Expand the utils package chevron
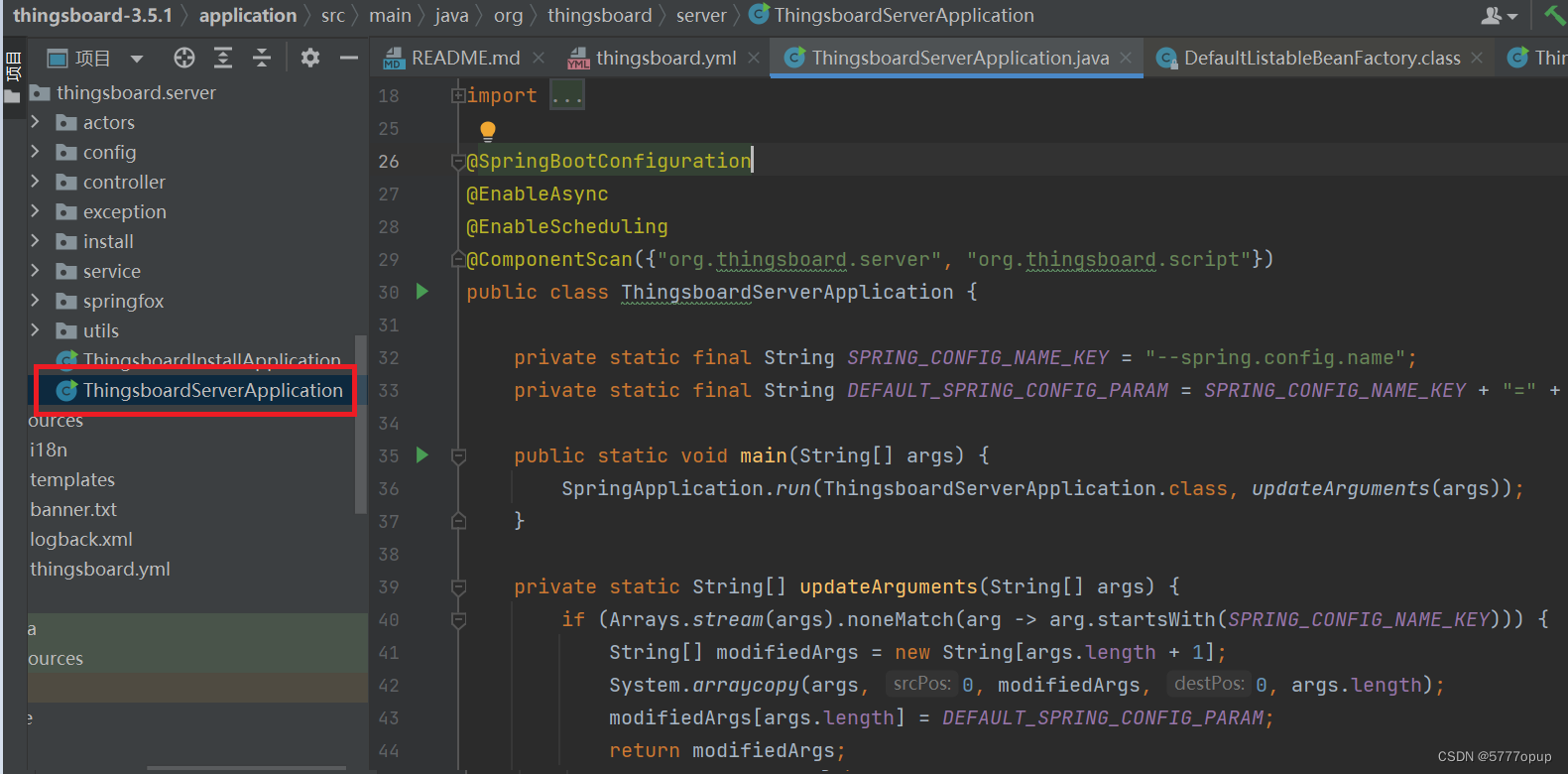 pyautogui.click(x=36, y=330)
